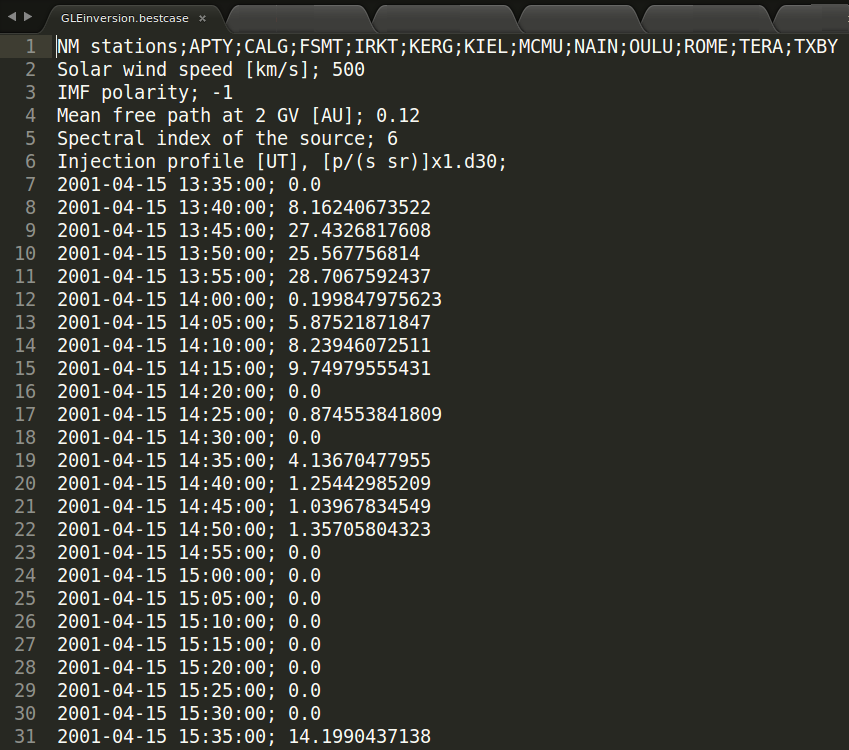
Task: Click the 14:00:00 timestamp on line 12
Action: pos(222,299)
